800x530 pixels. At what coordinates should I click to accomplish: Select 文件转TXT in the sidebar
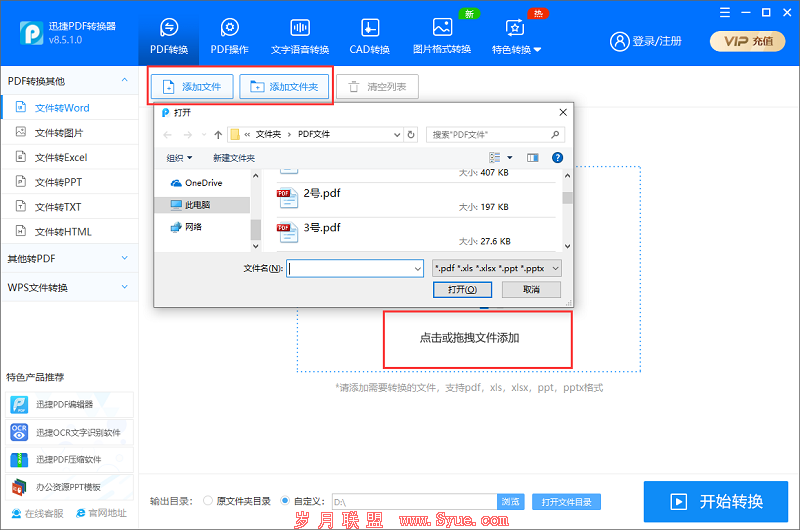pyautogui.click(x=70, y=207)
